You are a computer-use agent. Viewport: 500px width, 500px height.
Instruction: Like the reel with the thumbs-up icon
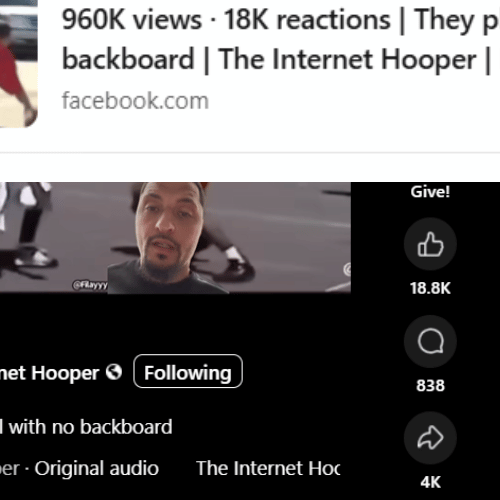tap(430, 244)
